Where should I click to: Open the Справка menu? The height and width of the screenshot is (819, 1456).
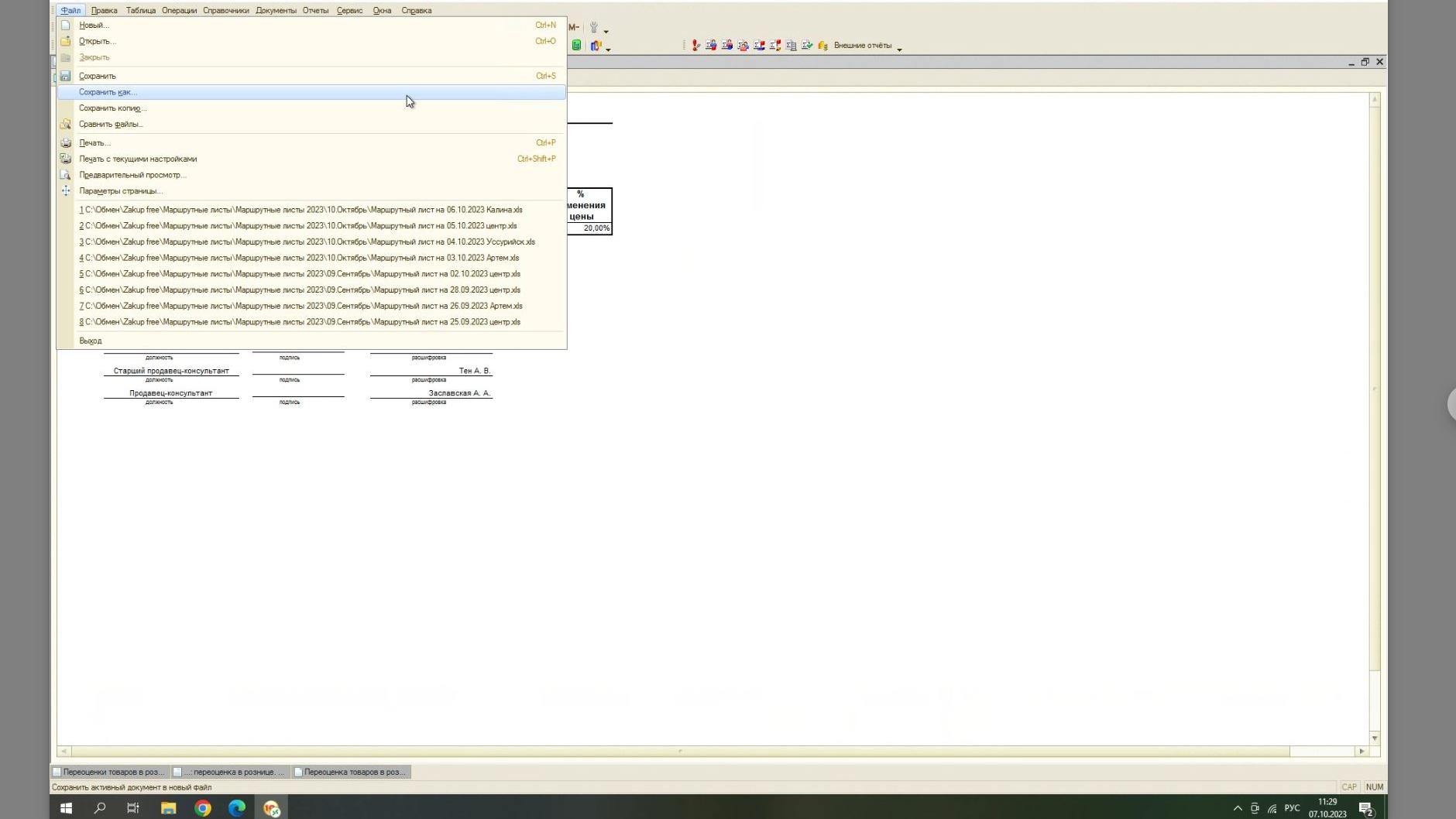417,10
